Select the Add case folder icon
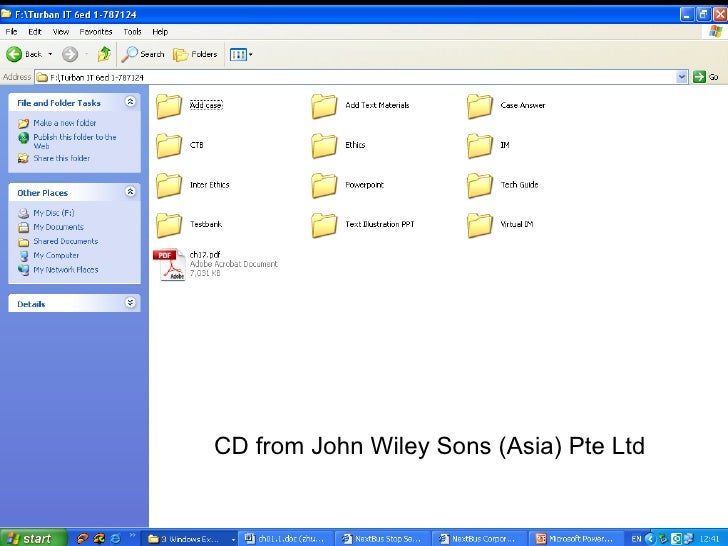 pos(169,106)
